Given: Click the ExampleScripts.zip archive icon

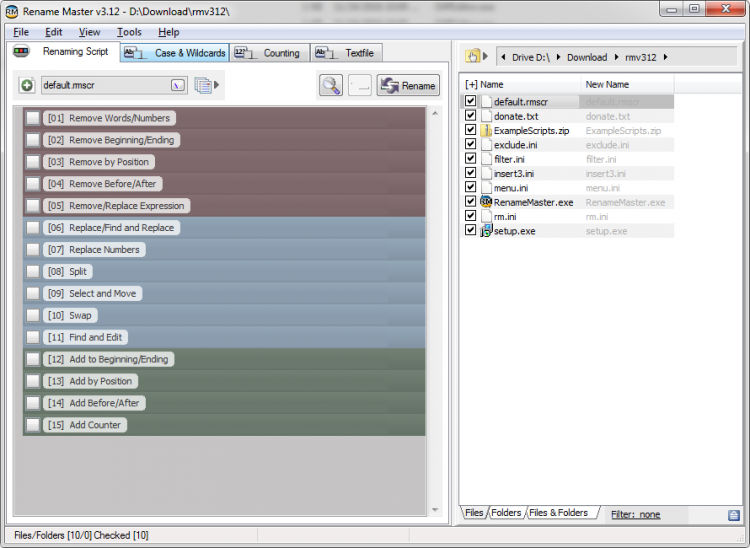Looking at the screenshot, I should coord(486,131).
